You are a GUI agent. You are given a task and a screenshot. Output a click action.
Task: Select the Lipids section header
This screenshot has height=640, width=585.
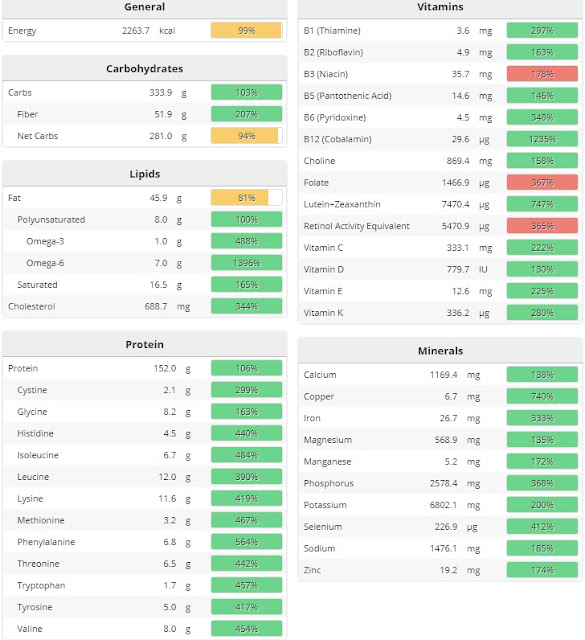pyautogui.click(x=145, y=174)
